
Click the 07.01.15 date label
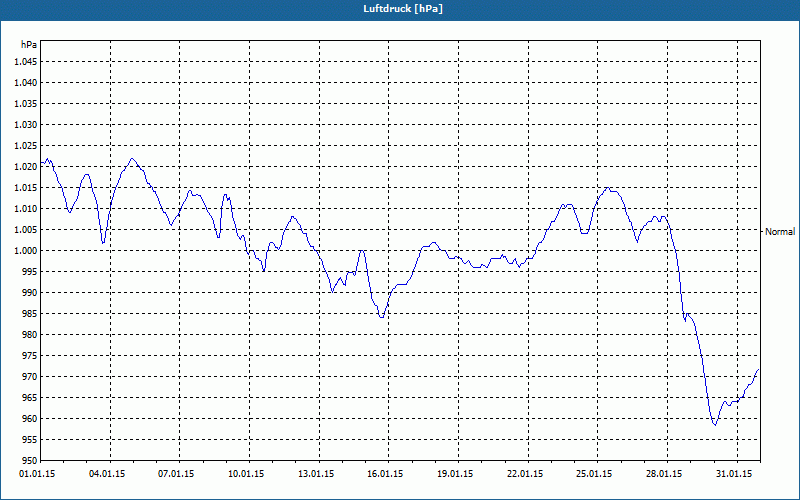coord(177,474)
